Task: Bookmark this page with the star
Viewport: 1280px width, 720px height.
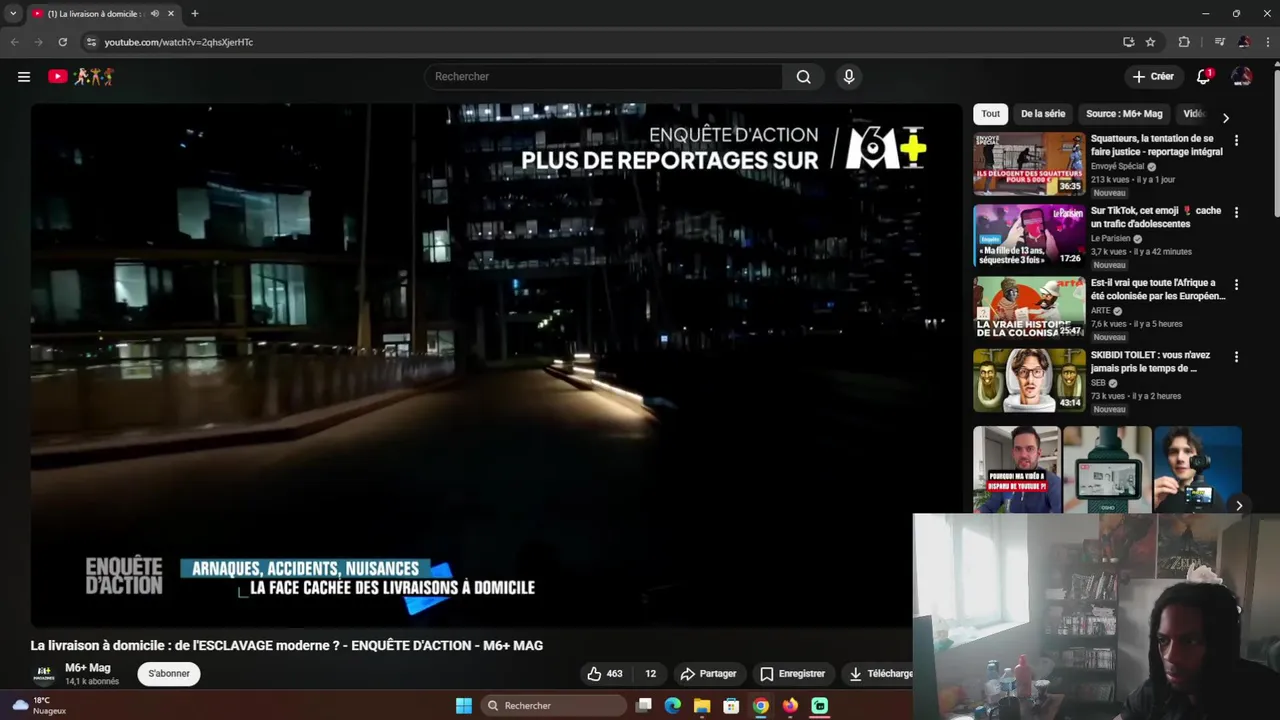Action: (1150, 42)
